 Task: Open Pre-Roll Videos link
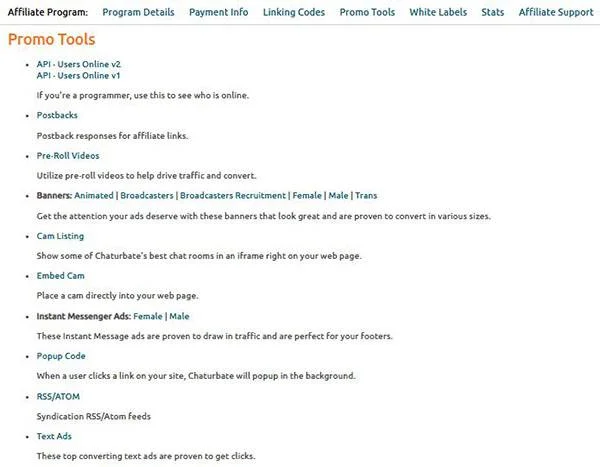point(68,156)
